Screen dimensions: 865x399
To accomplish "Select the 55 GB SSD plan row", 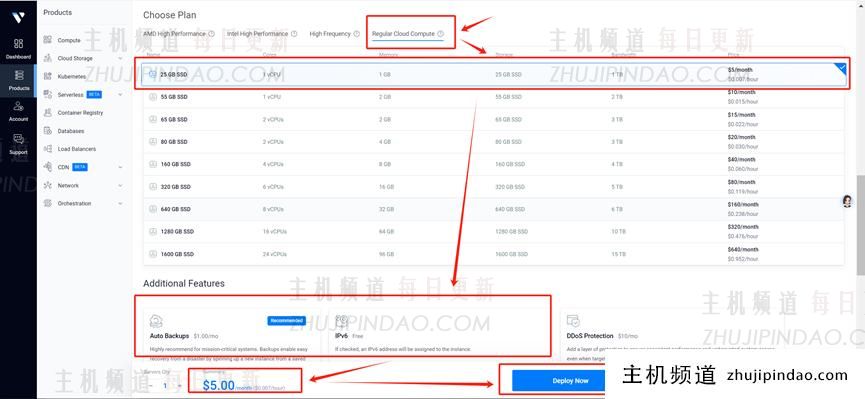I will [493, 97].
